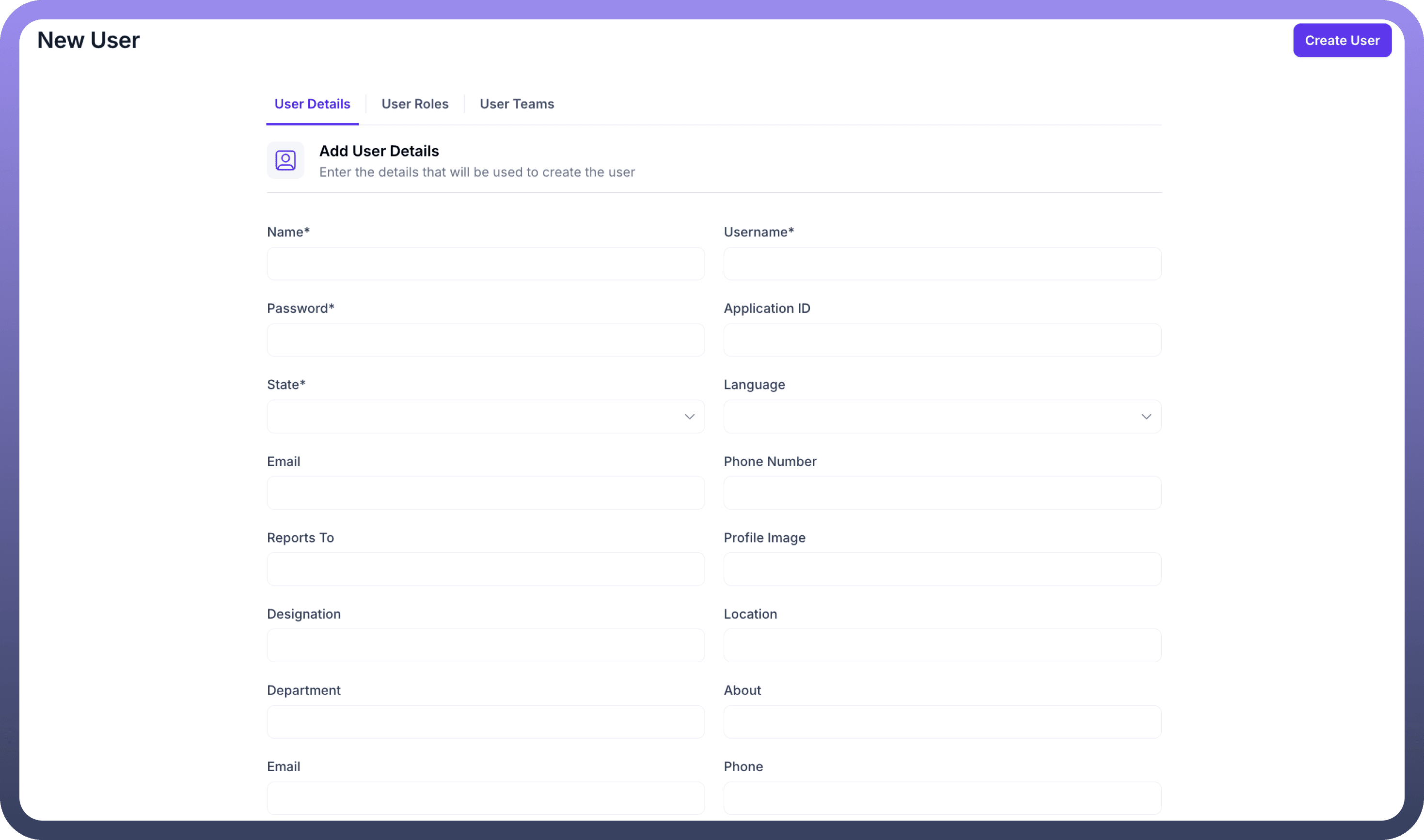Click inside the Department field
Viewport: 1424px width, 840px height.
tap(485, 722)
